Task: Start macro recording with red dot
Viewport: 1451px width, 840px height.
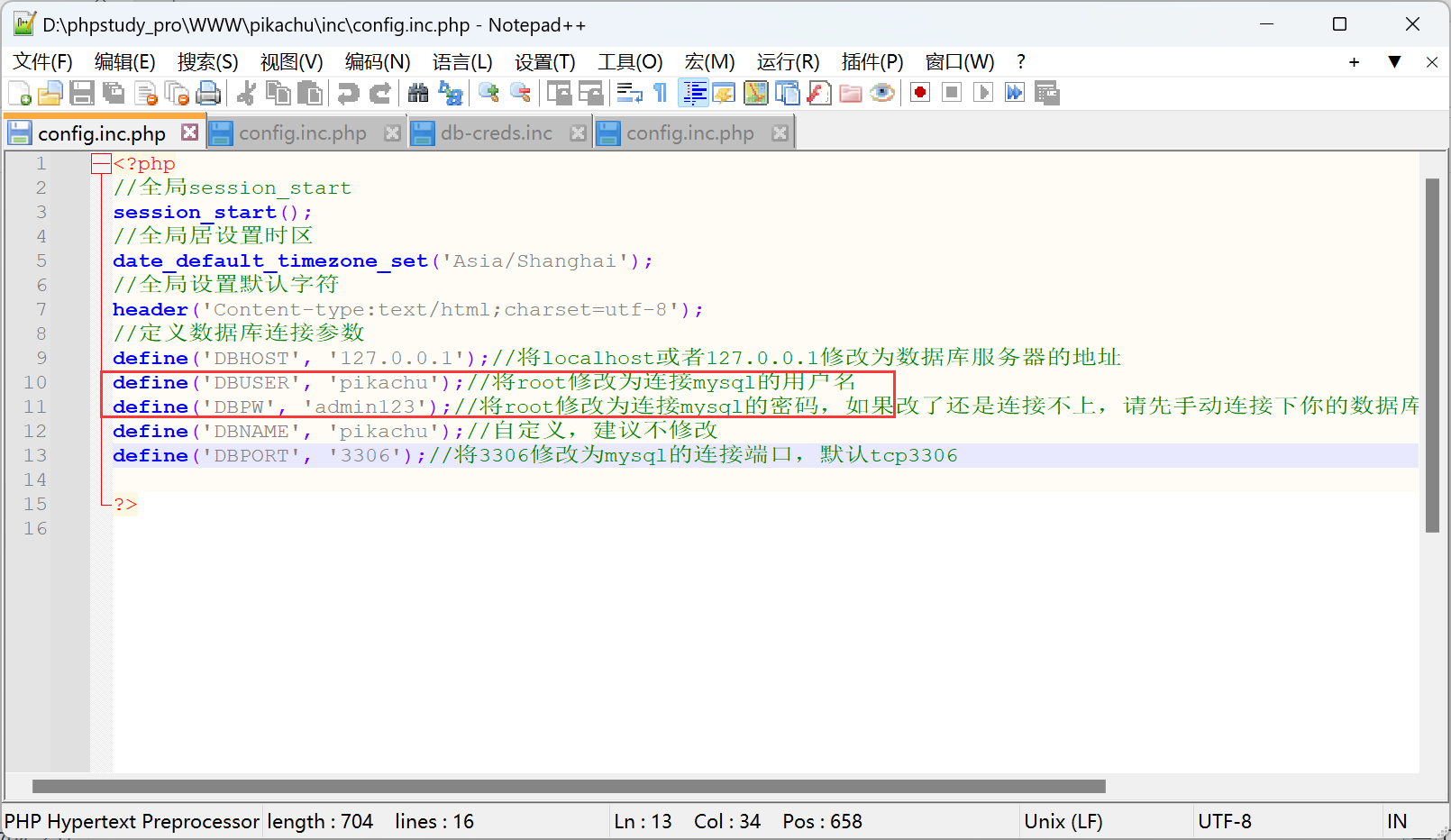Action: coord(920,93)
